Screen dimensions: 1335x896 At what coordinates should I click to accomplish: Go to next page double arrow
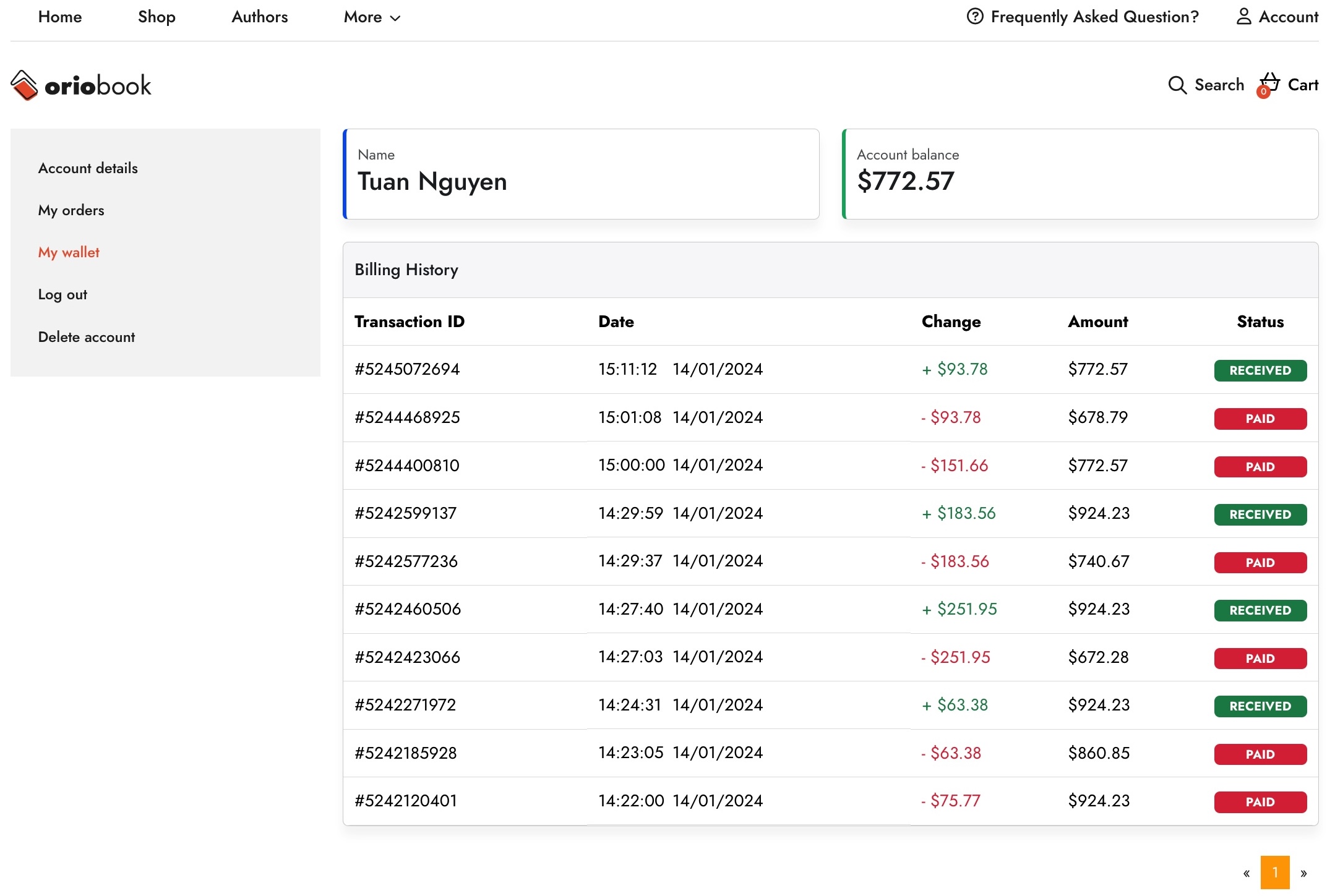coord(1303,873)
